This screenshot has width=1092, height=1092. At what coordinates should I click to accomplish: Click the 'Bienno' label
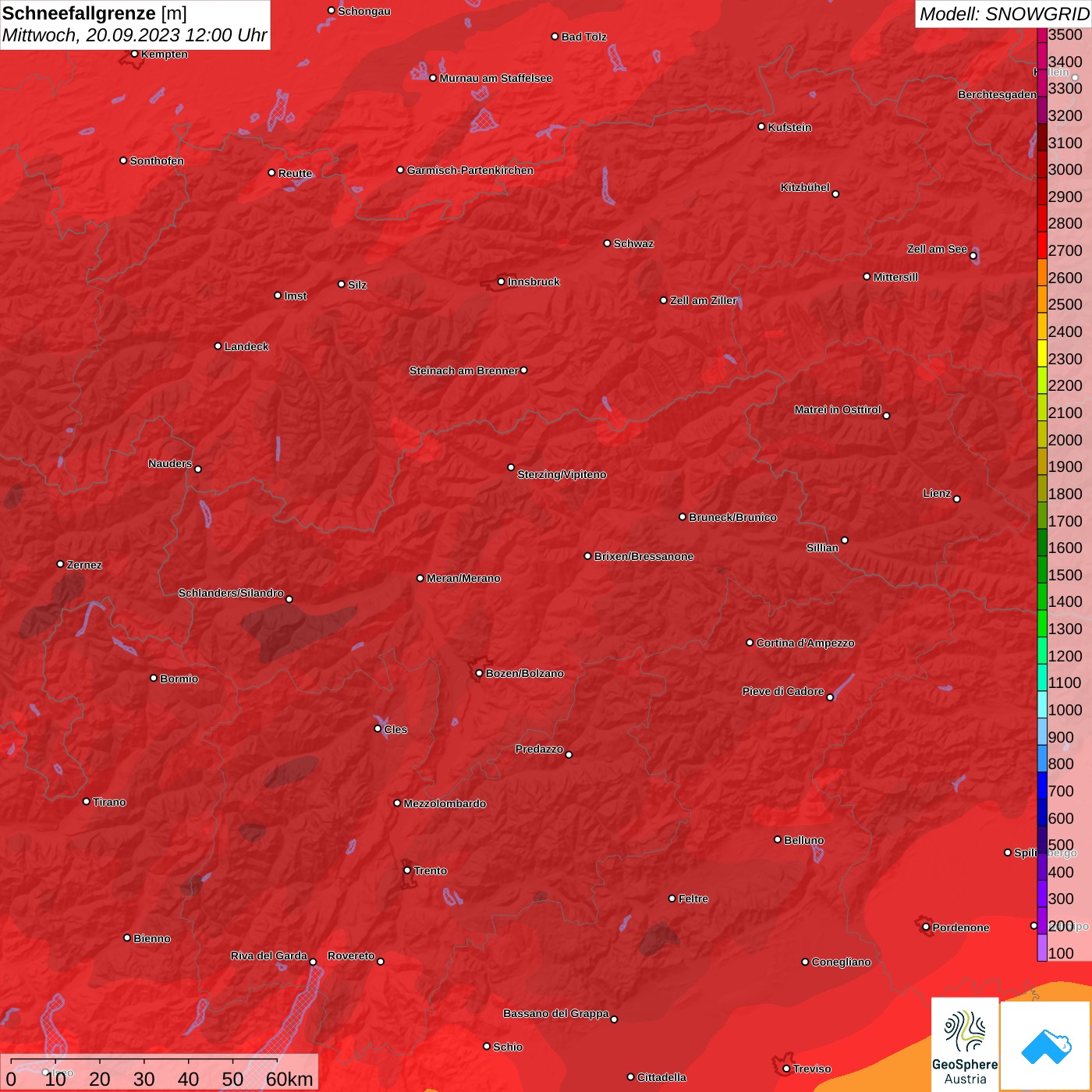152,938
